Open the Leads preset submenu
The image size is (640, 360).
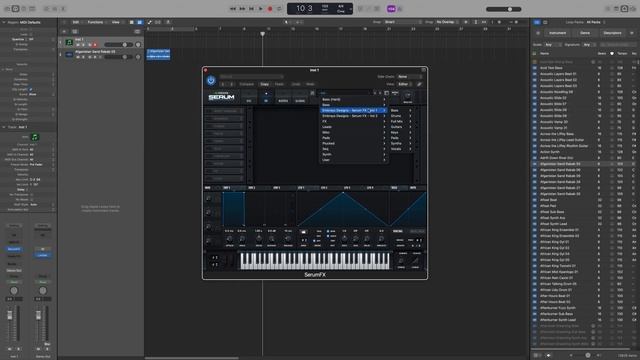click(353, 127)
